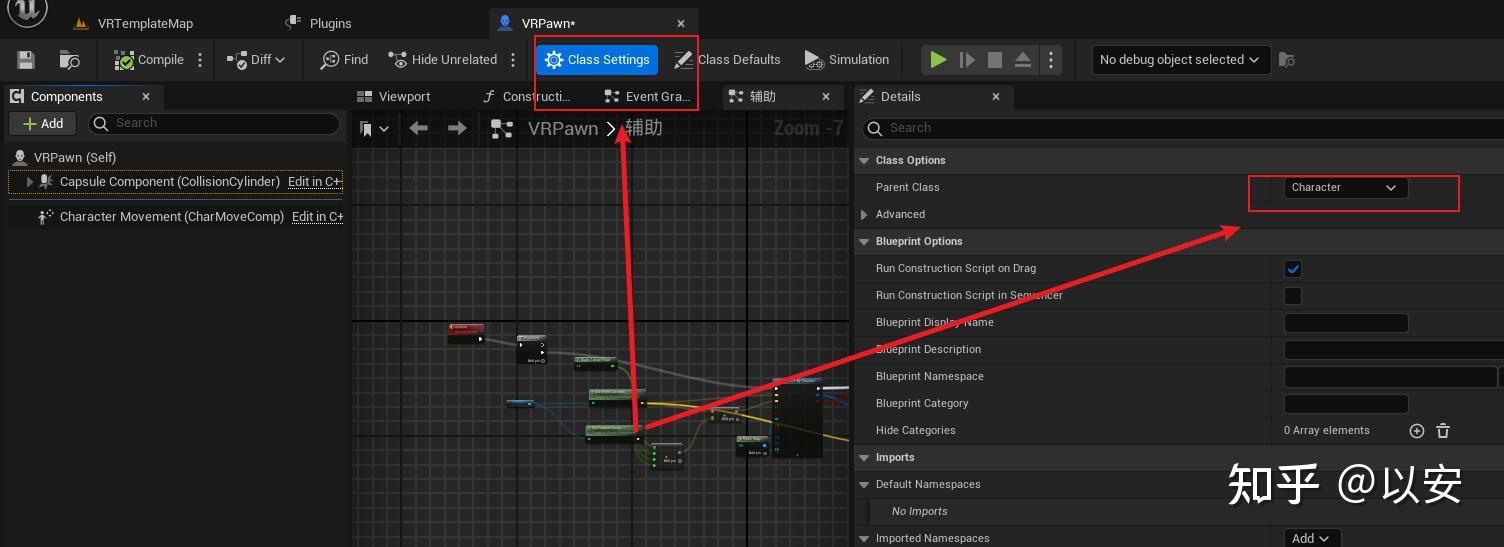The image size is (1504, 547).
Task: Save the blueprint with floppy disk icon
Action: pyautogui.click(x=26, y=60)
